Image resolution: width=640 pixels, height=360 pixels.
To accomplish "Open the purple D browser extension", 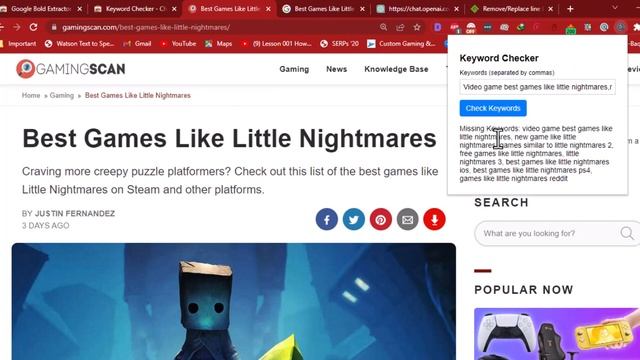I will [438, 27].
